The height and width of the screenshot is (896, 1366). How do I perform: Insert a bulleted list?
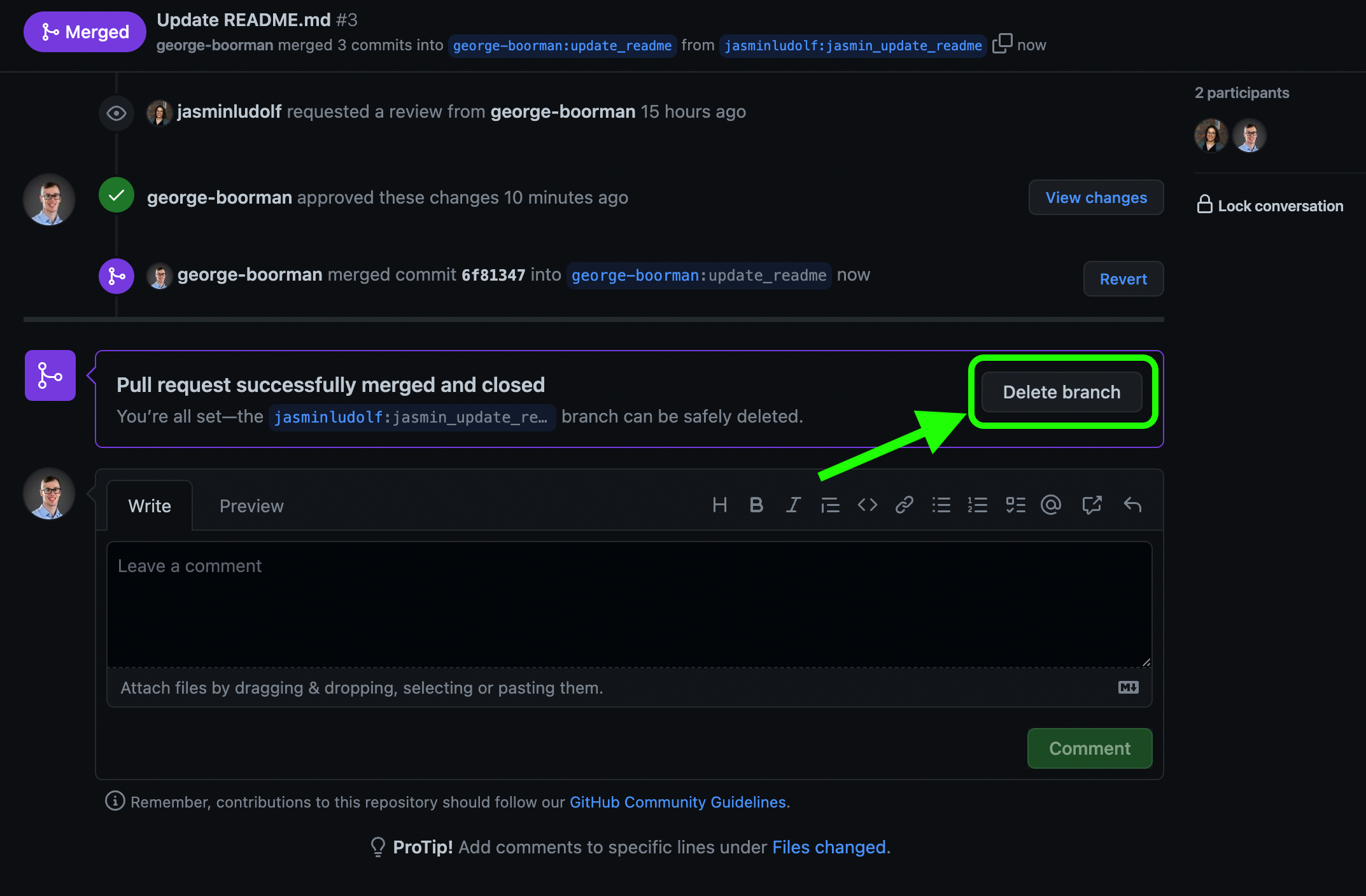(941, 505)
